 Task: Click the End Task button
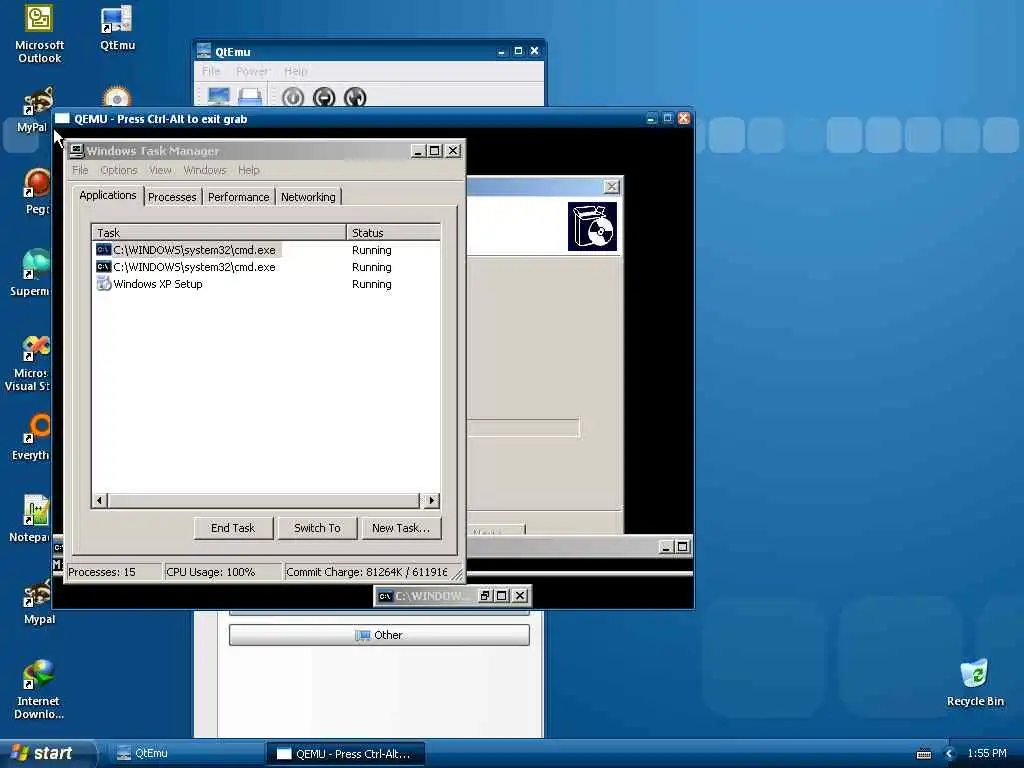(233, 528)
